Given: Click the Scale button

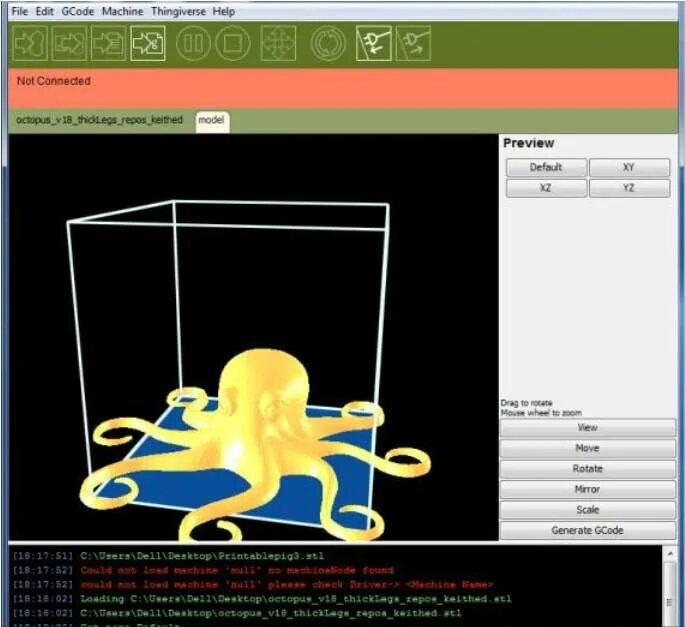Looking at the screenshot, I should [588, 510].
